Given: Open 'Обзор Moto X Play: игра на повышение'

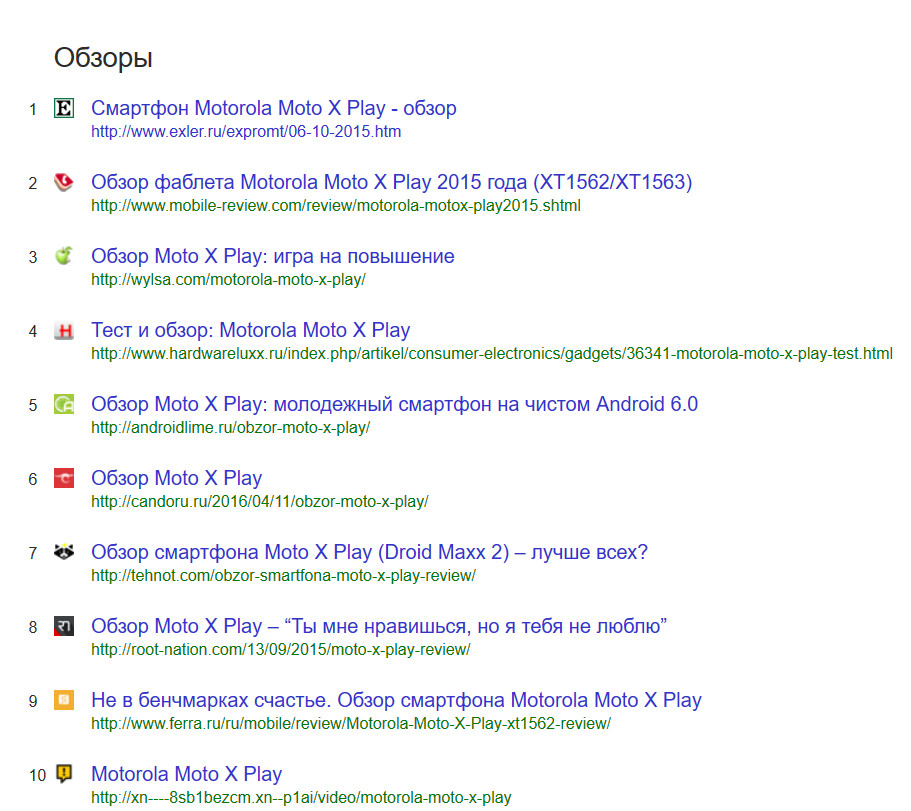Looking at the screenshot, I should [x=272, y=256].
